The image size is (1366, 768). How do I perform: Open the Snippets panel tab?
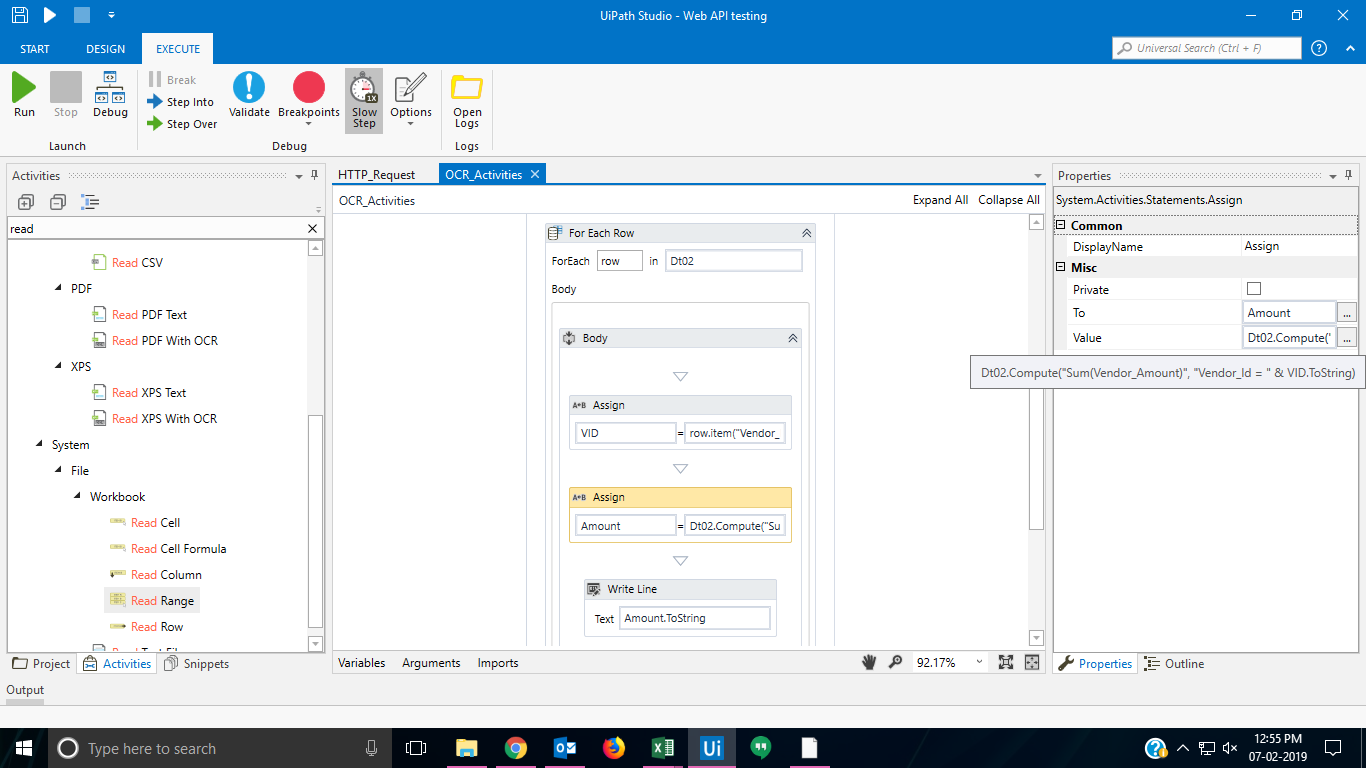tap(197, 664)
